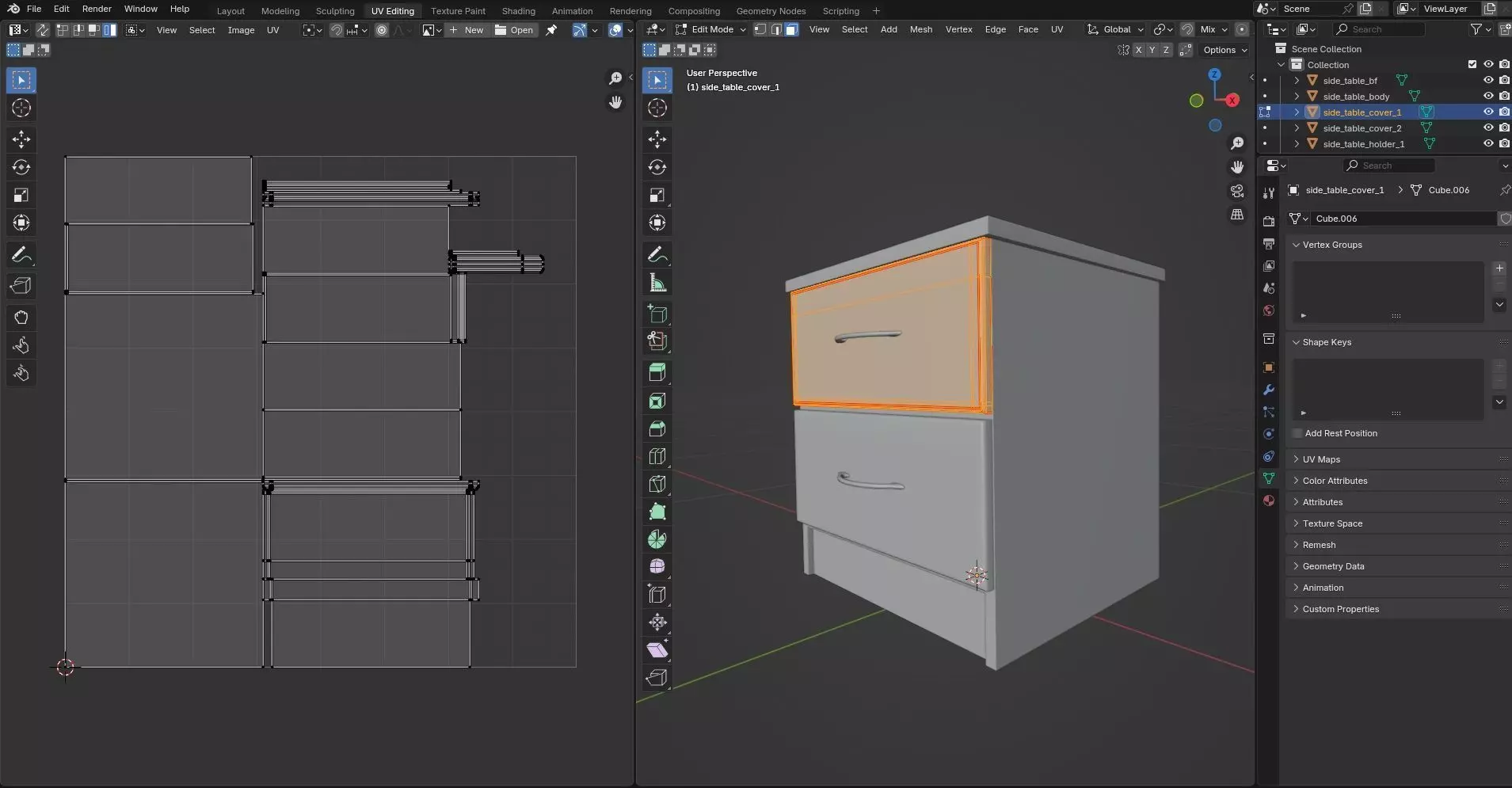Image resolution: width=1512 pixels, height=788 pixels.
Task: Select the Scale tool in 3D viewport
Action: [x=657, y=195]
